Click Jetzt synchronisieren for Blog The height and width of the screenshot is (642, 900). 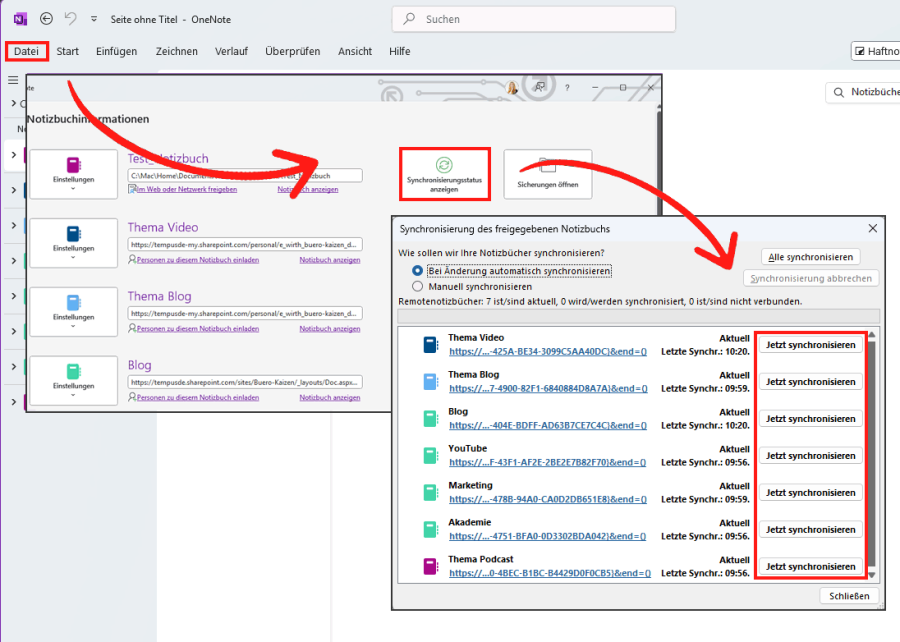tap(810, 419)
